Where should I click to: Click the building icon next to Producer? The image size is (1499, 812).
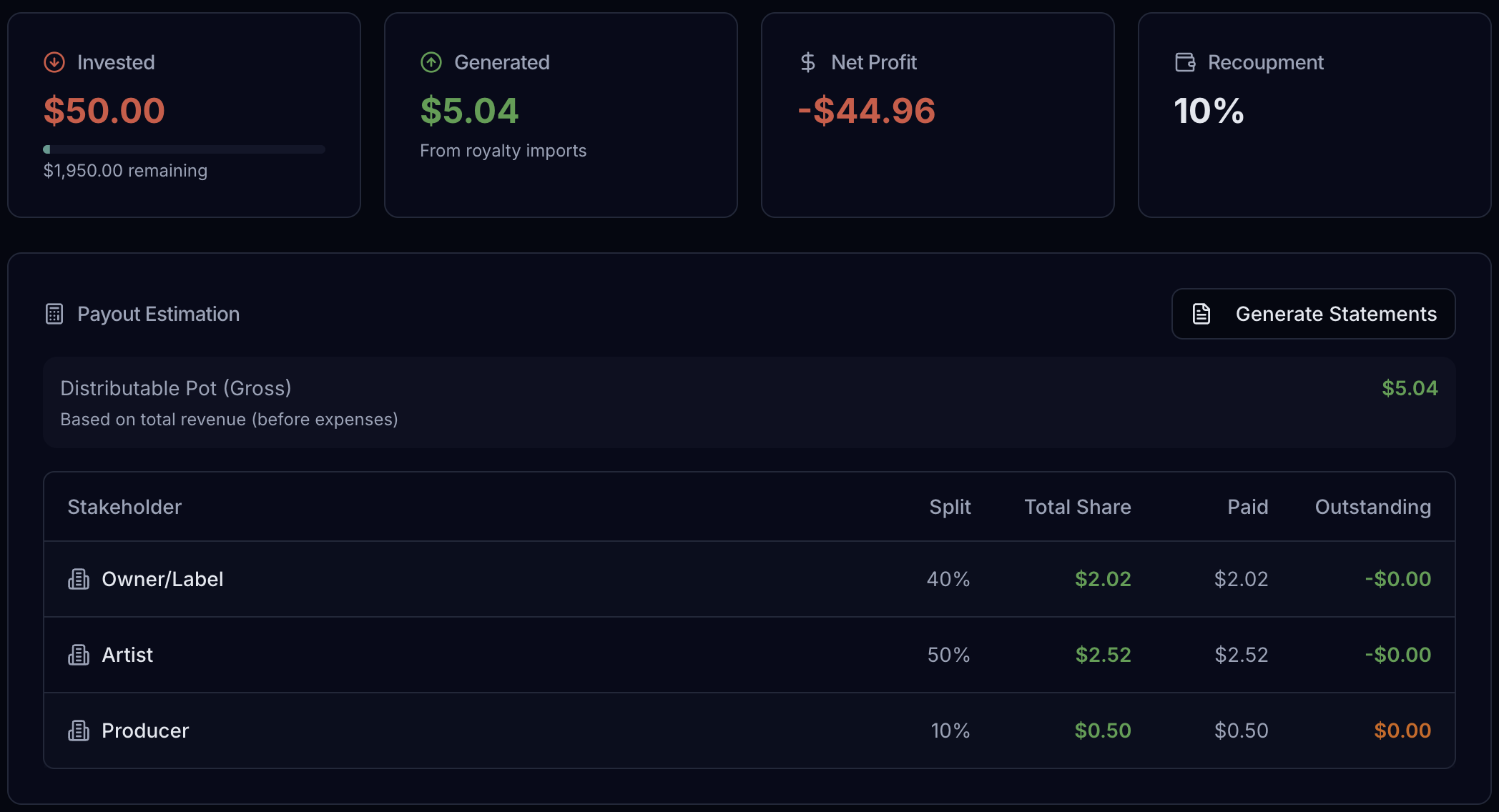point(80,731)
